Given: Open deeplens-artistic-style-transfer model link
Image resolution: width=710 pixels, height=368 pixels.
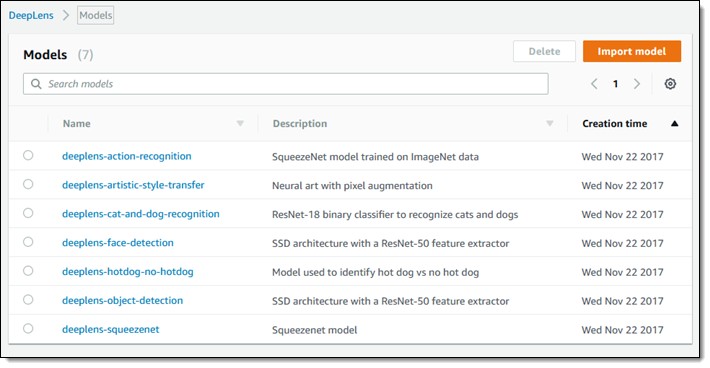Looking at the screenshot, I should (x=133, y=185).
